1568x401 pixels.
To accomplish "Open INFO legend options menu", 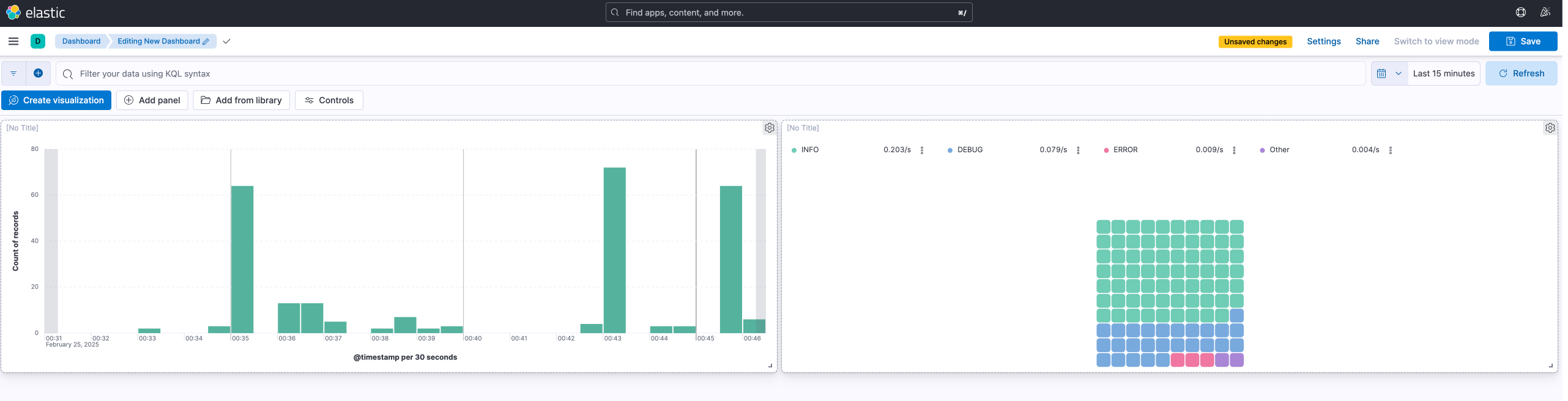I will tap(922, 150).
